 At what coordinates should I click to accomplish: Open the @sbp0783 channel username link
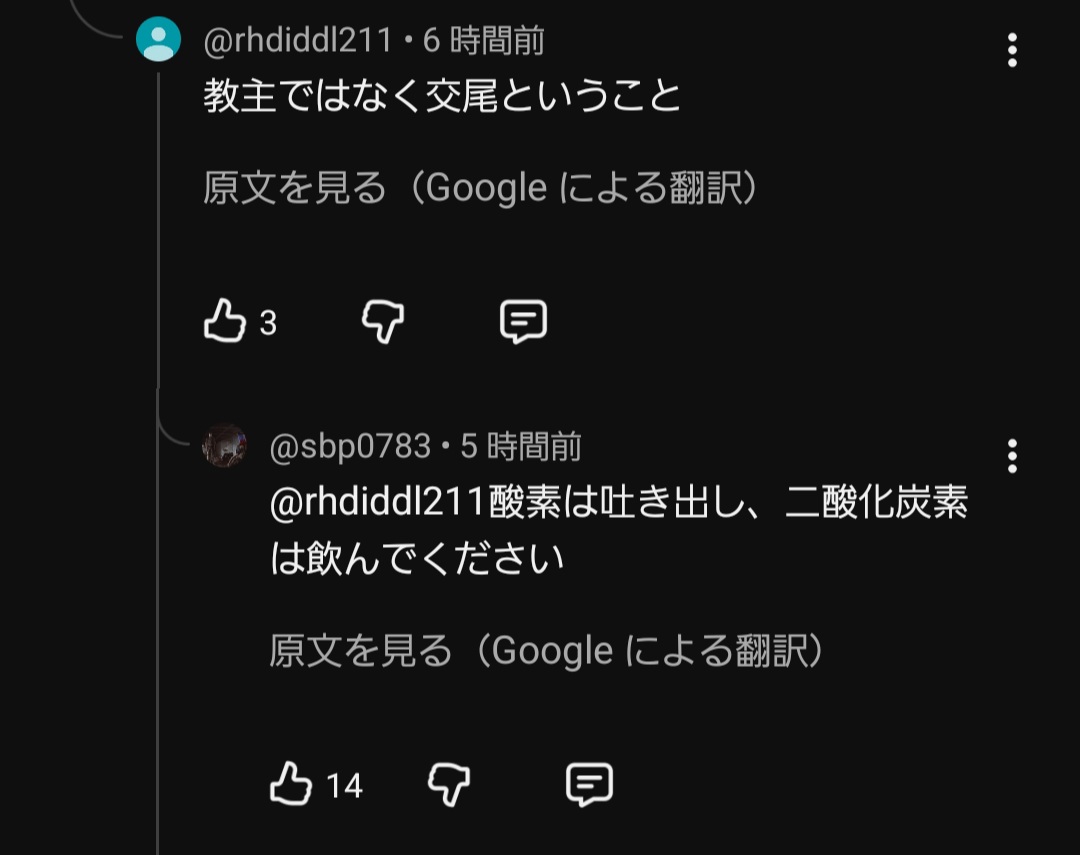pos(349,446)
